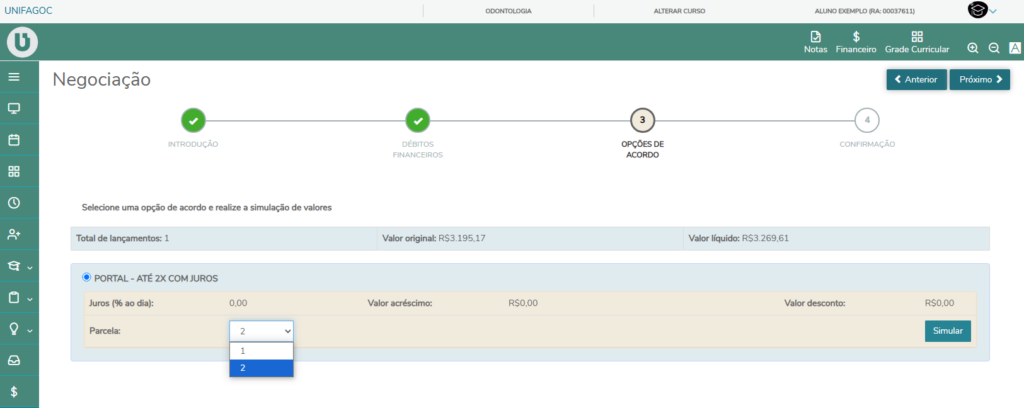Click the Simular button
1024x408 pixels.
tap(947, 331)
